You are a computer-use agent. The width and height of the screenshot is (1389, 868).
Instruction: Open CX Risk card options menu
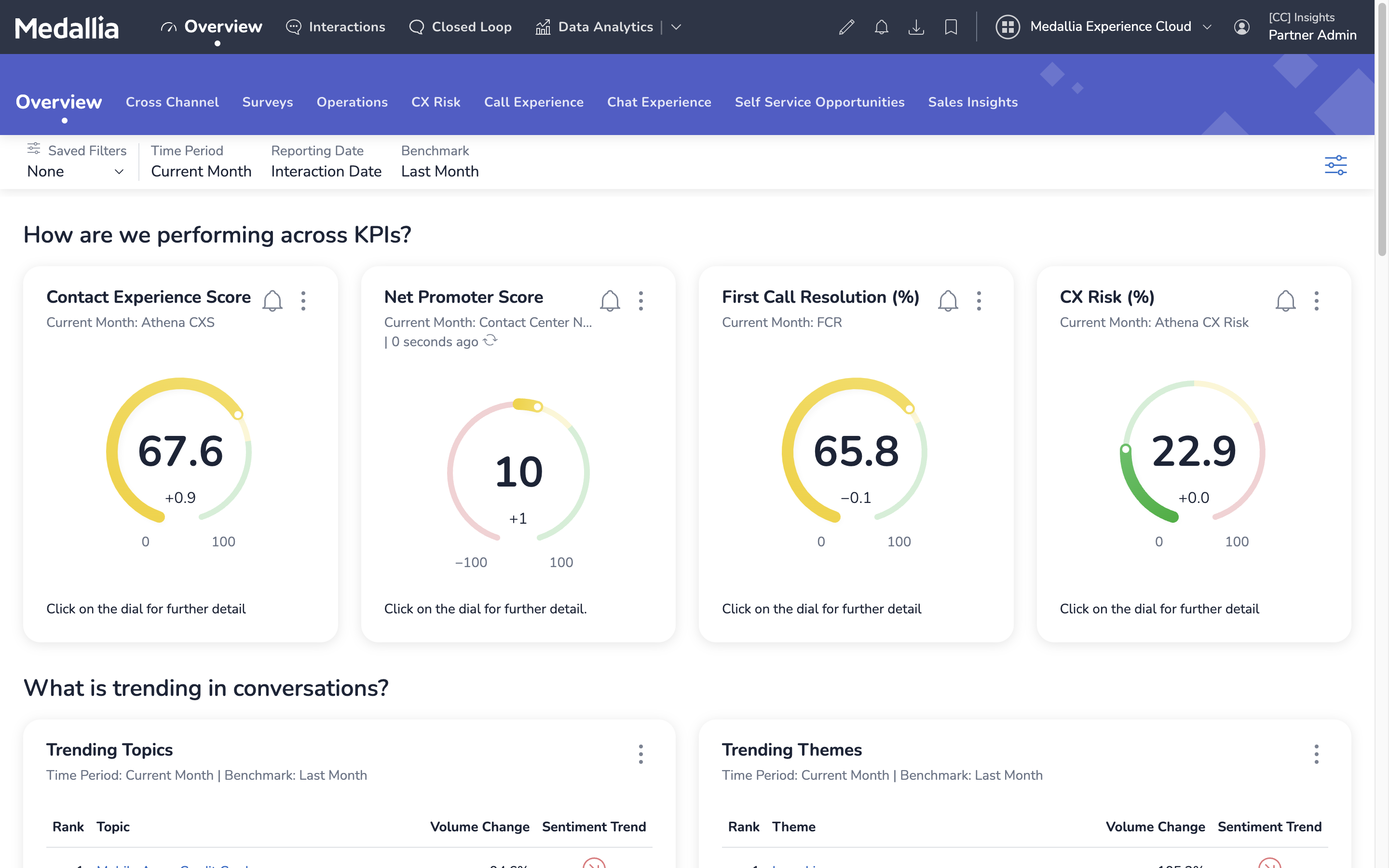(1317, 300)
